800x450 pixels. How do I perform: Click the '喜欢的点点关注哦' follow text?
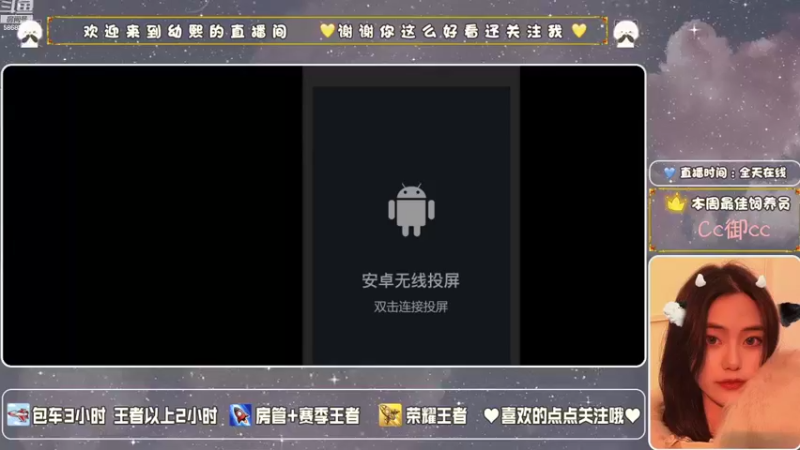[x=562, y=416]
